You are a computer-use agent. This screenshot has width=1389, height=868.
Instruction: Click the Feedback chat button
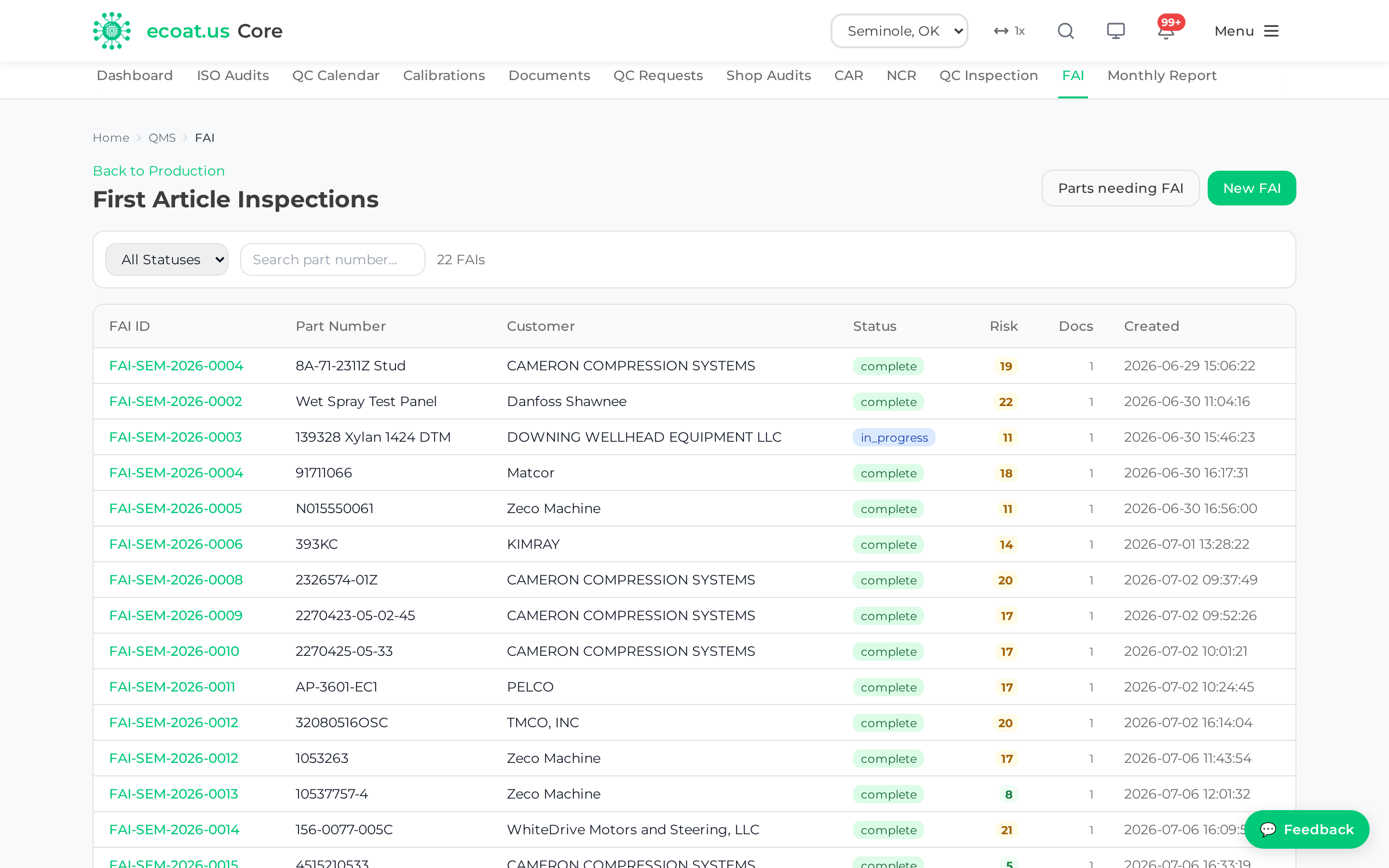[x=1307, y=829]
